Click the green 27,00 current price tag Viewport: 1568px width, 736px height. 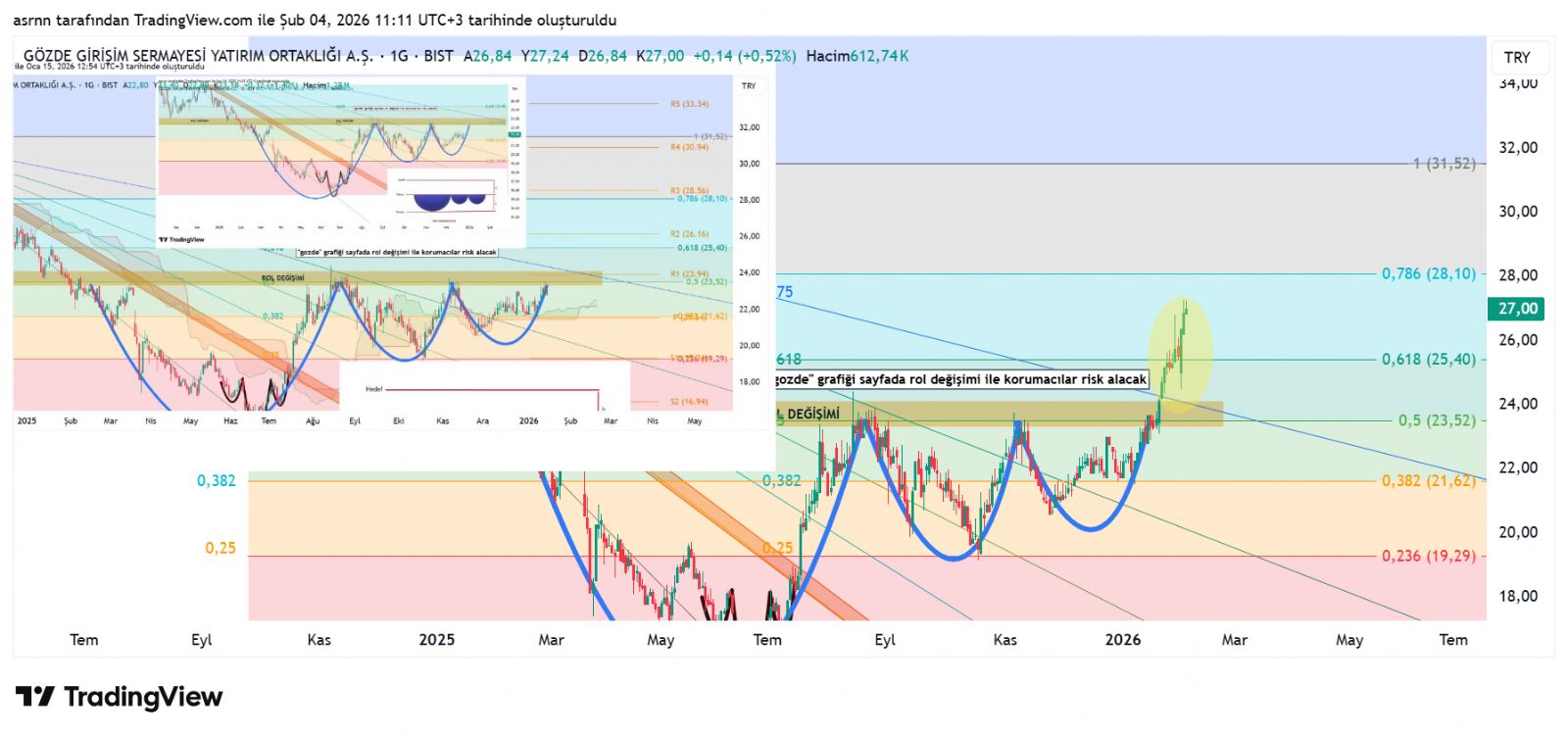(1517, 309)
